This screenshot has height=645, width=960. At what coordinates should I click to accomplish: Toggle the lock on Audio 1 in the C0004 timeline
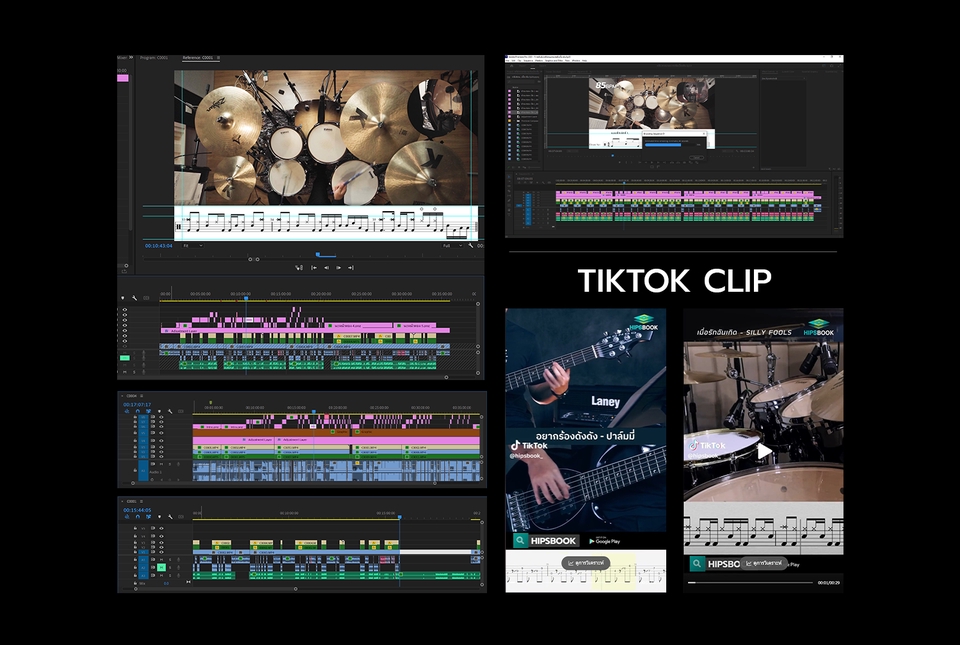click(x=135, y=471)
